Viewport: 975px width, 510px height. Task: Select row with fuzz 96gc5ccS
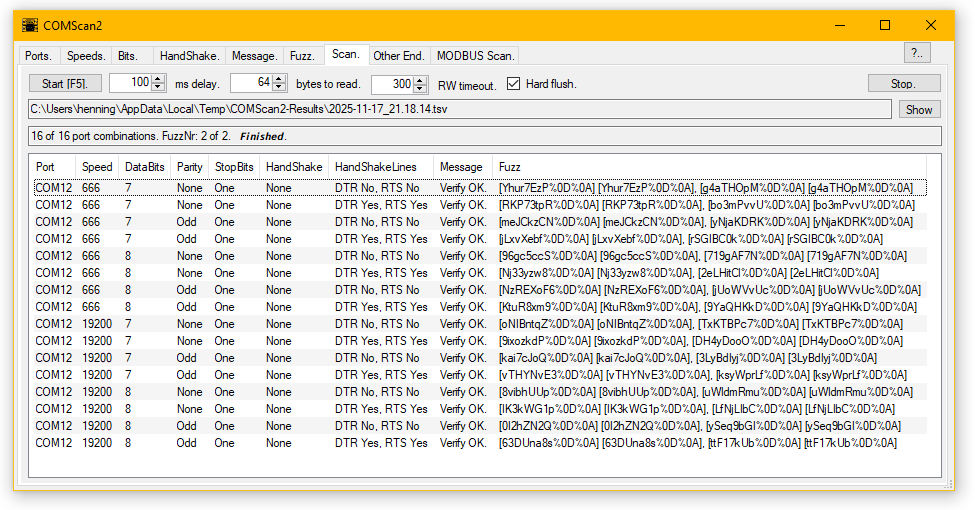480,256
